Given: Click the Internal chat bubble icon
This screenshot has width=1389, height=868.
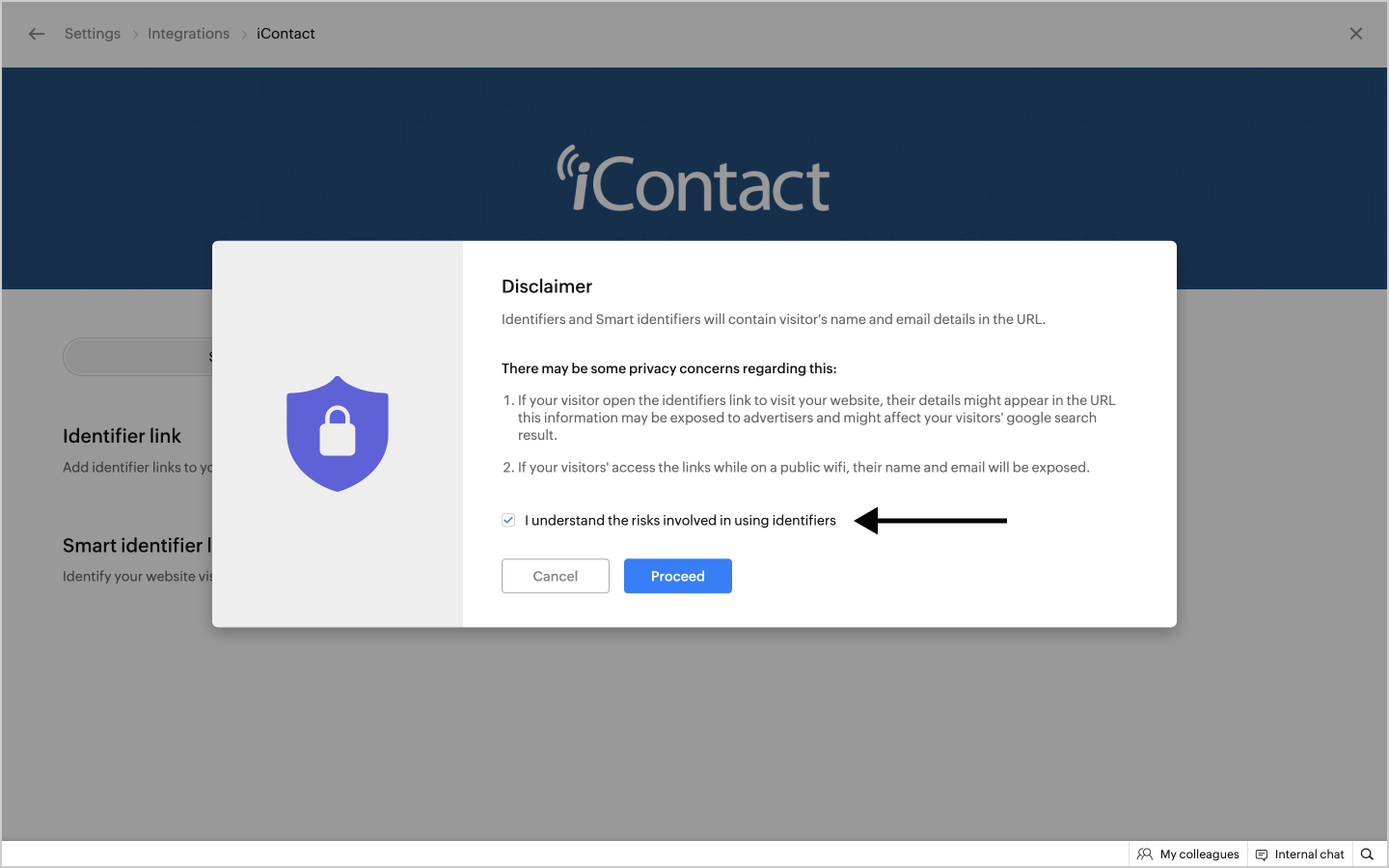Looking at the screenshot, I should pyautogui.click(x=1262, y=854).
